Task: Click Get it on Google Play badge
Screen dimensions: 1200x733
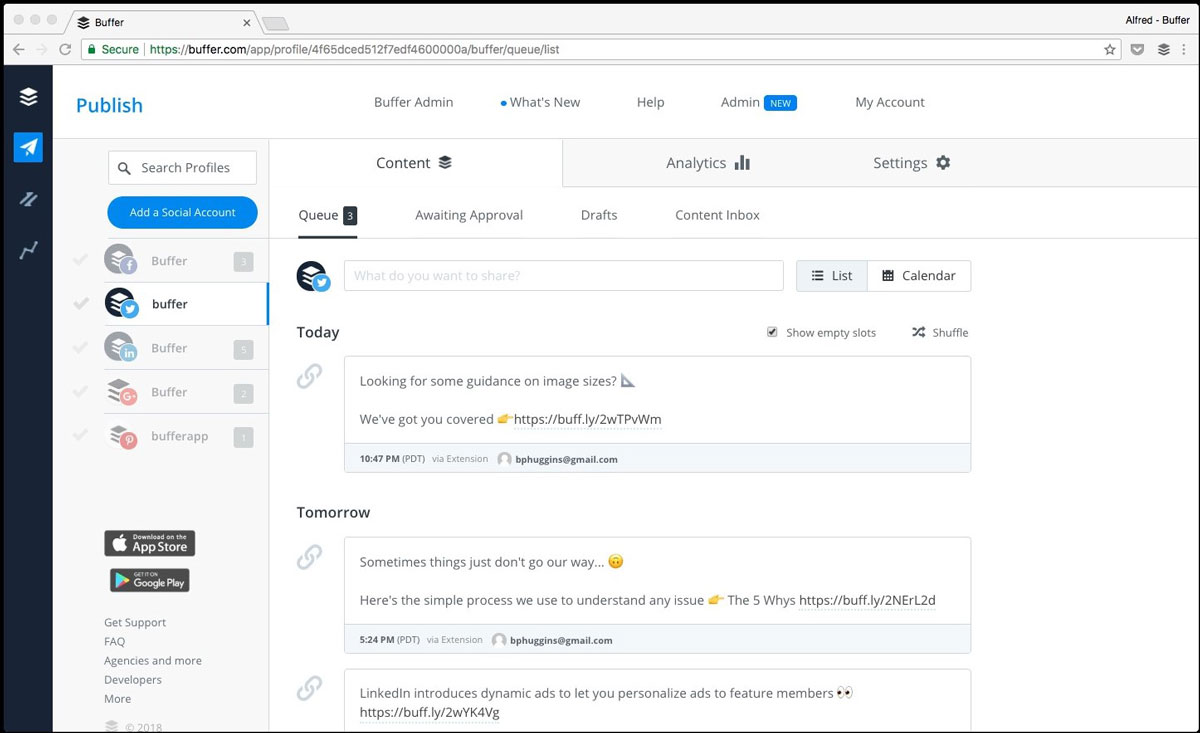Action: coord(150,580)
